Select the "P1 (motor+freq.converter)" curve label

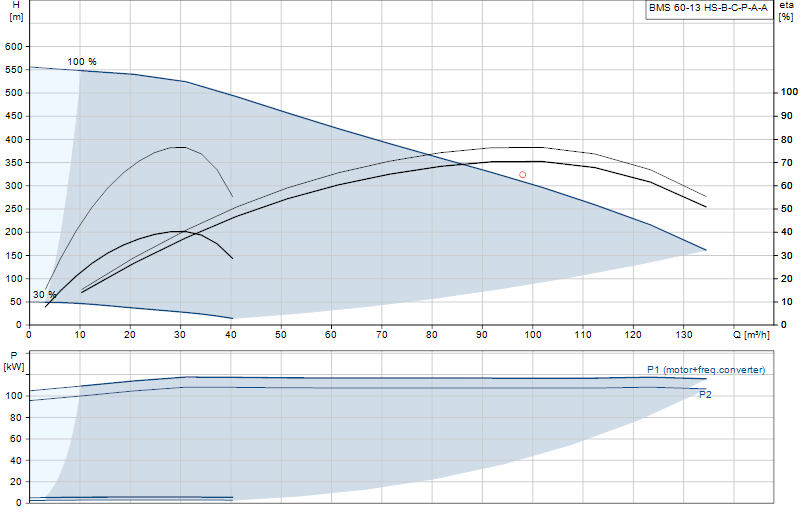pyautogui.click(x=706, y=369)
